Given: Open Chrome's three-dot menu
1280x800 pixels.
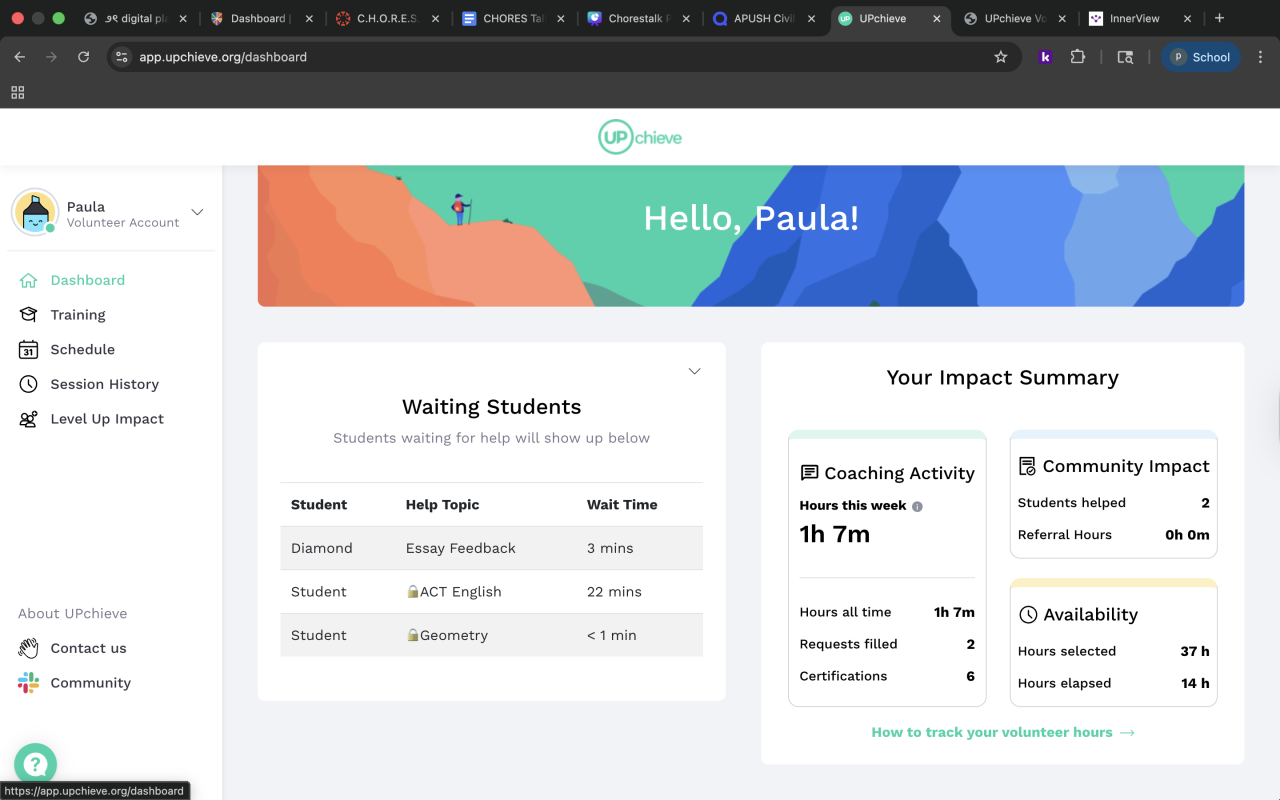Looking at the screenshot, I should coord(1260,57).
